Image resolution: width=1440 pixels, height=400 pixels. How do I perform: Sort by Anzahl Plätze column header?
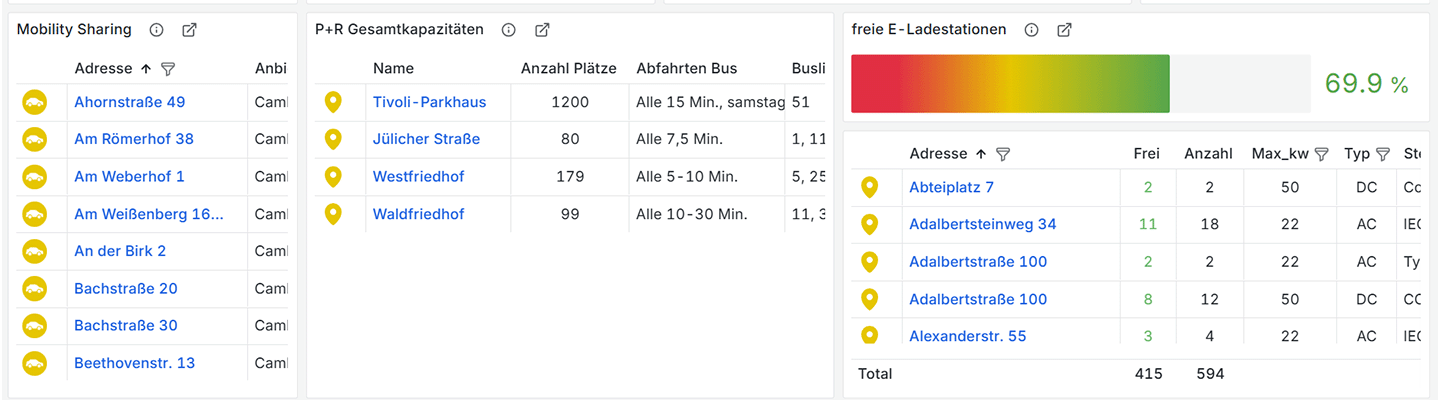570,69
